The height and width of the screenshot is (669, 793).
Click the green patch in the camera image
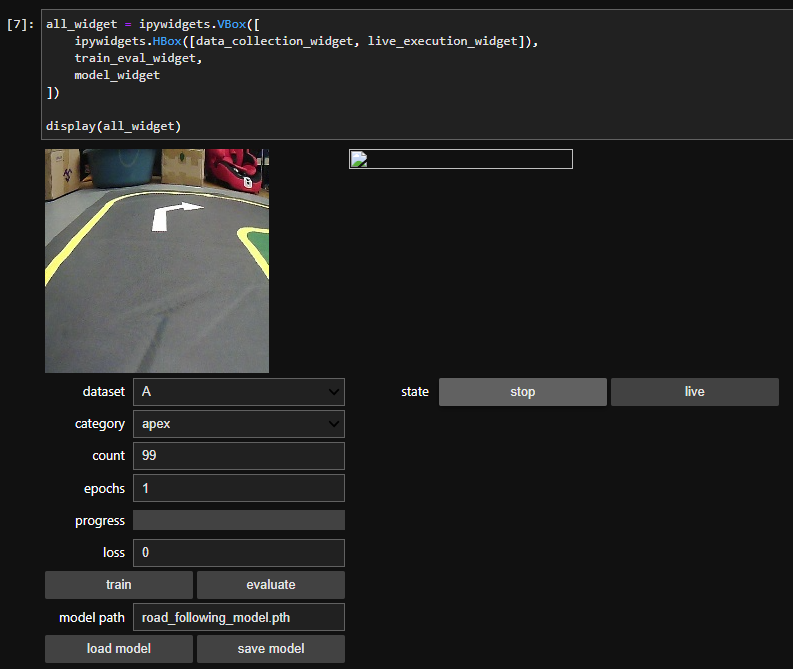259,245
